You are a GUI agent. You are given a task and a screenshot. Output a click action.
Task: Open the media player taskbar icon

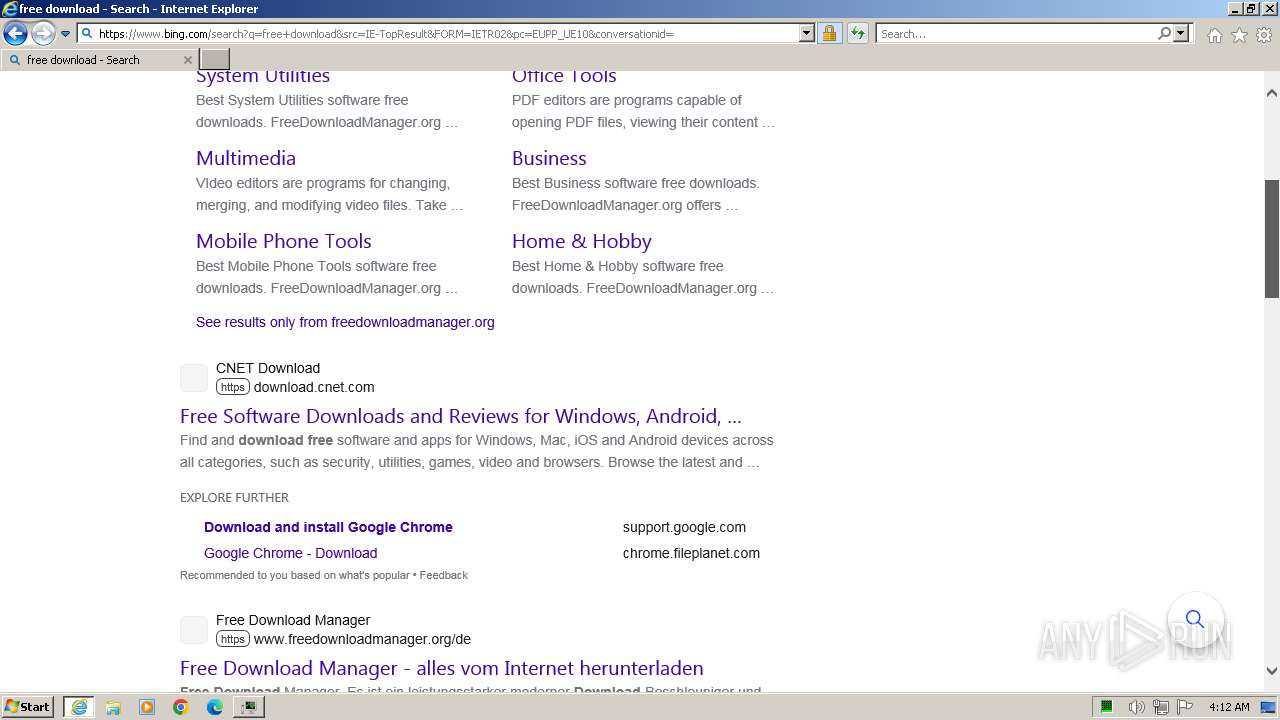[x=147, y=707]
